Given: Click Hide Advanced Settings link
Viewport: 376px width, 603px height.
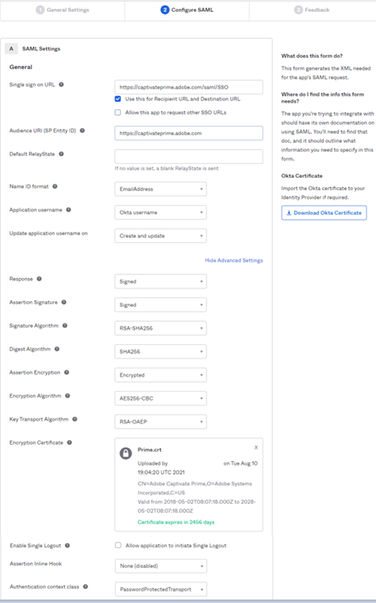Looking at the screenshot, I should click(x=234, y=260).
